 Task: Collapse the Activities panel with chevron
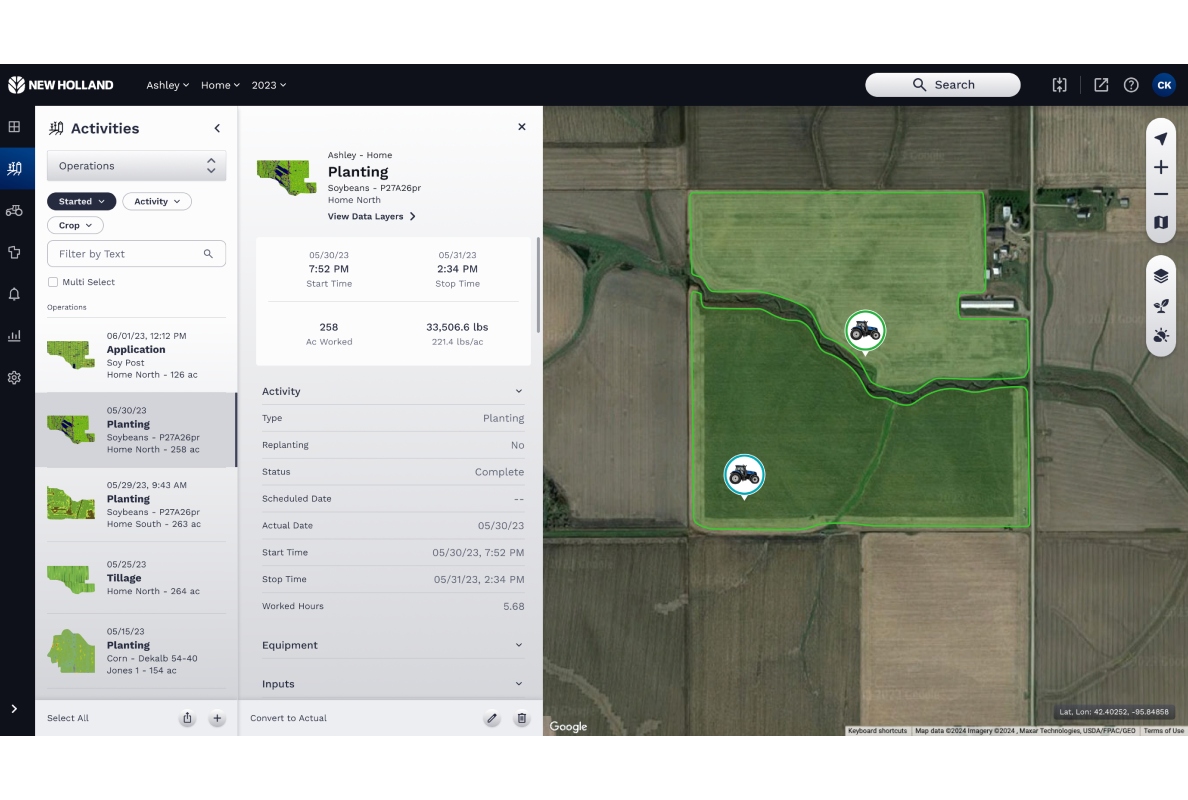pos(217,128)
